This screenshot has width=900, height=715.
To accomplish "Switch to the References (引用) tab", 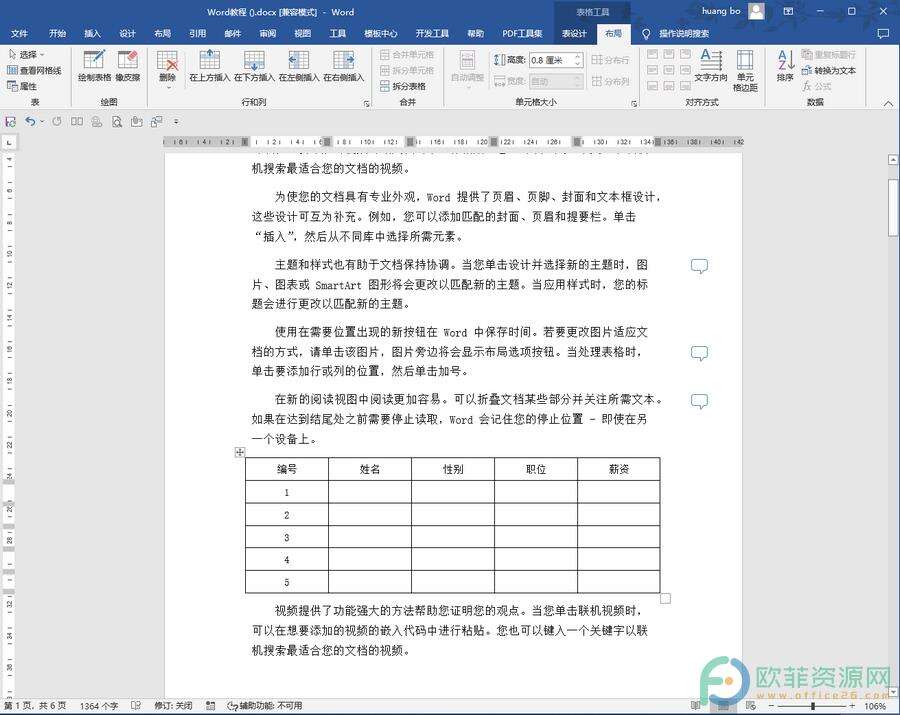I will pyautogui.click(x=197, y=33).
